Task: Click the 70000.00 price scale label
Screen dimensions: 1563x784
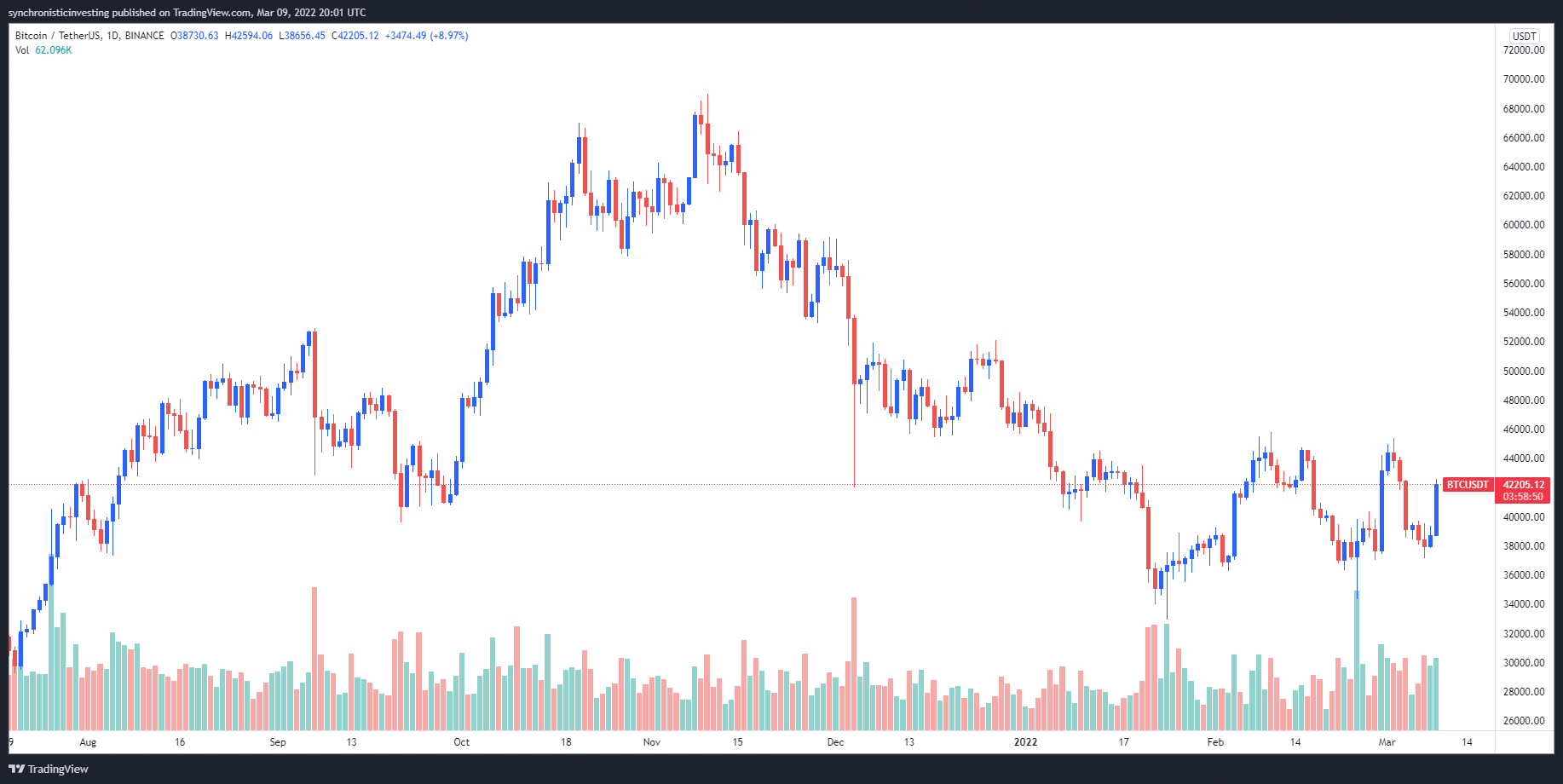Action: click(x=1524, y=79)
